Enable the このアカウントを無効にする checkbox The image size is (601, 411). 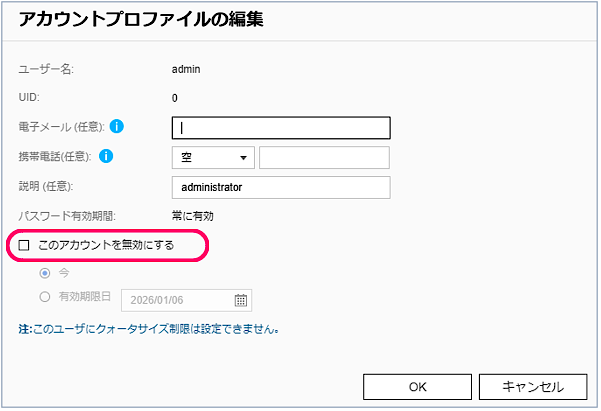(25, 245)
